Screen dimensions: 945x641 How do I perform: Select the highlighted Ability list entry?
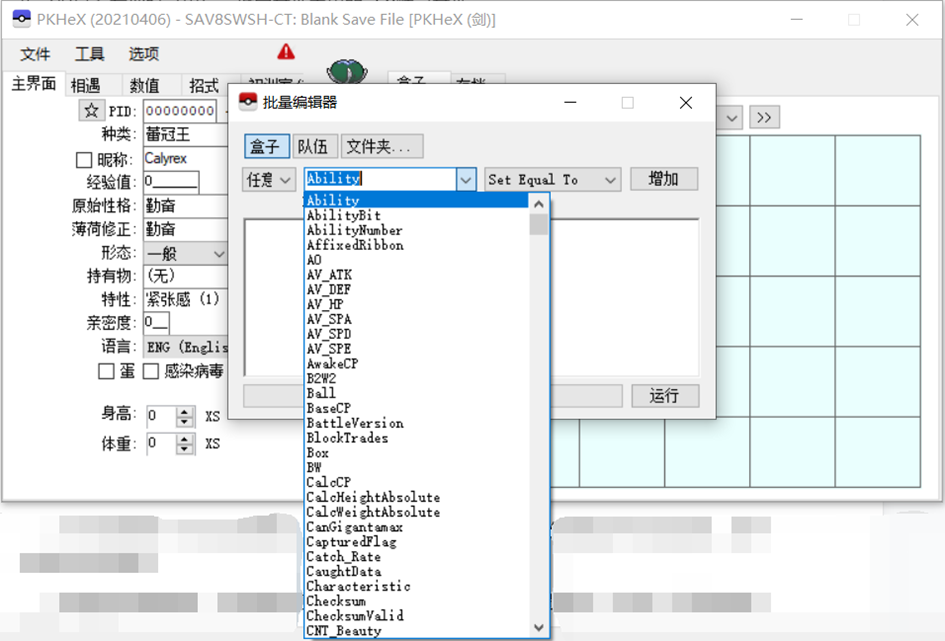click(416, 200)
